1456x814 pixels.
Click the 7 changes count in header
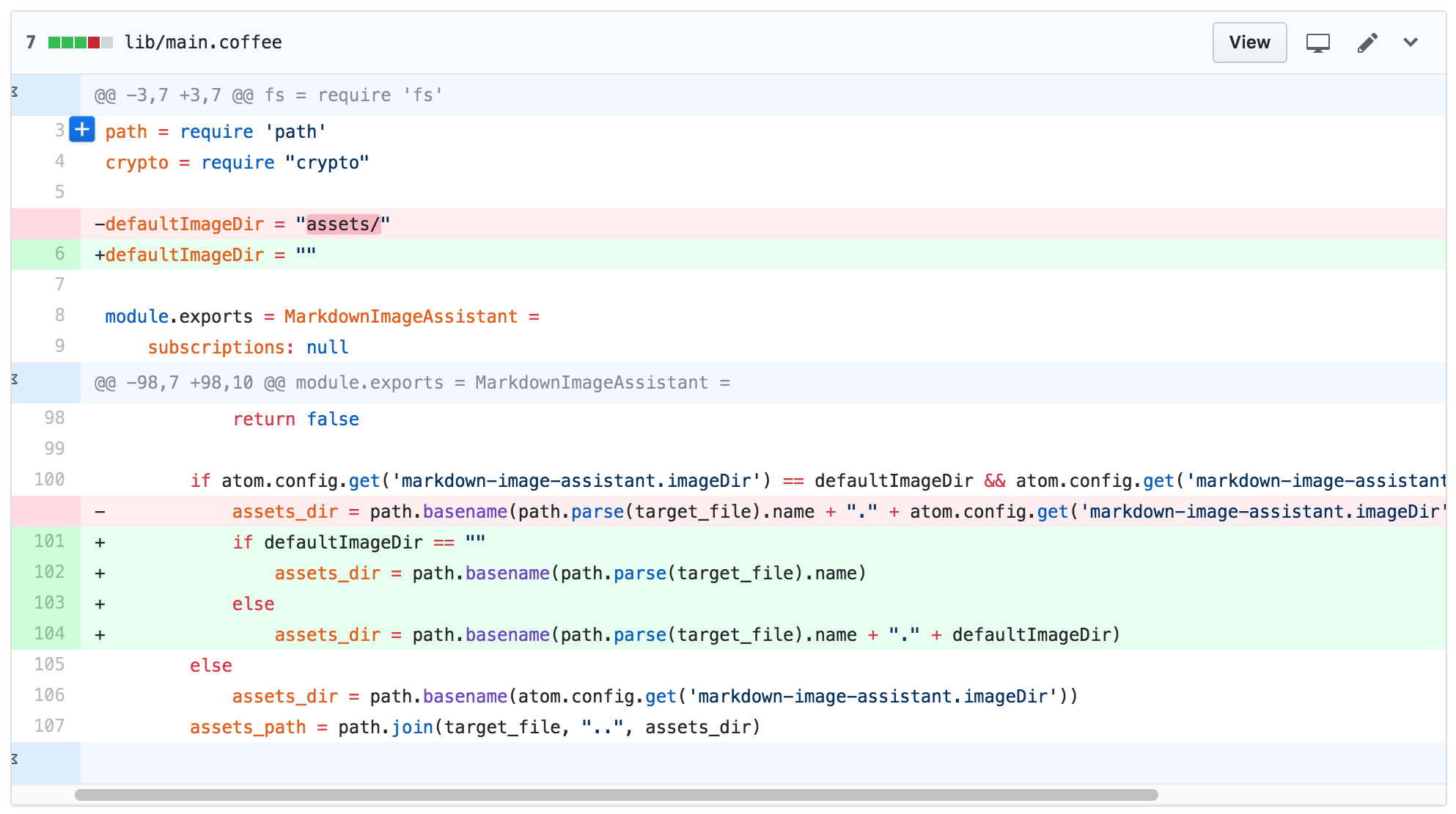31,43
